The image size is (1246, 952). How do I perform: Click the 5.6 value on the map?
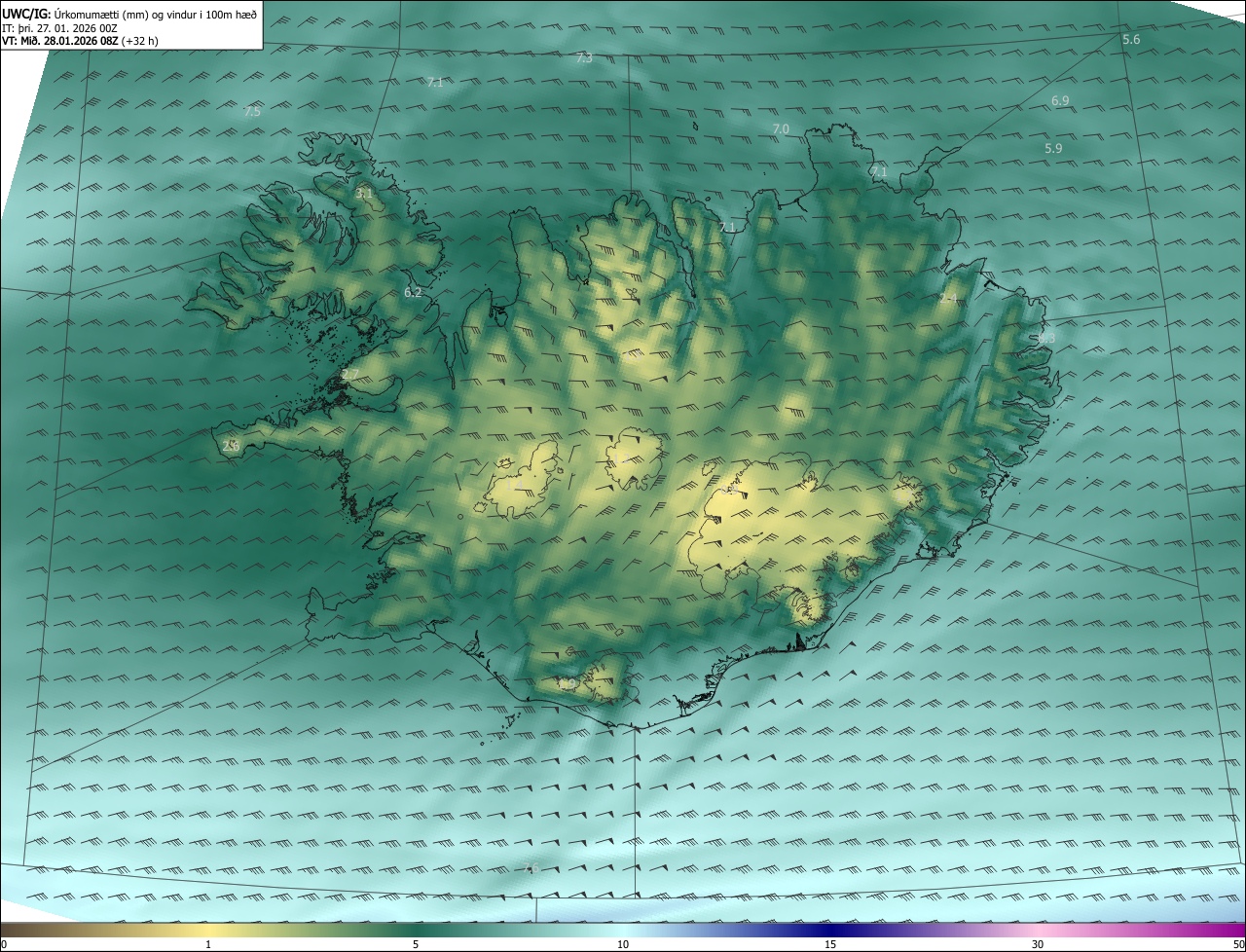coord(1131,39)
